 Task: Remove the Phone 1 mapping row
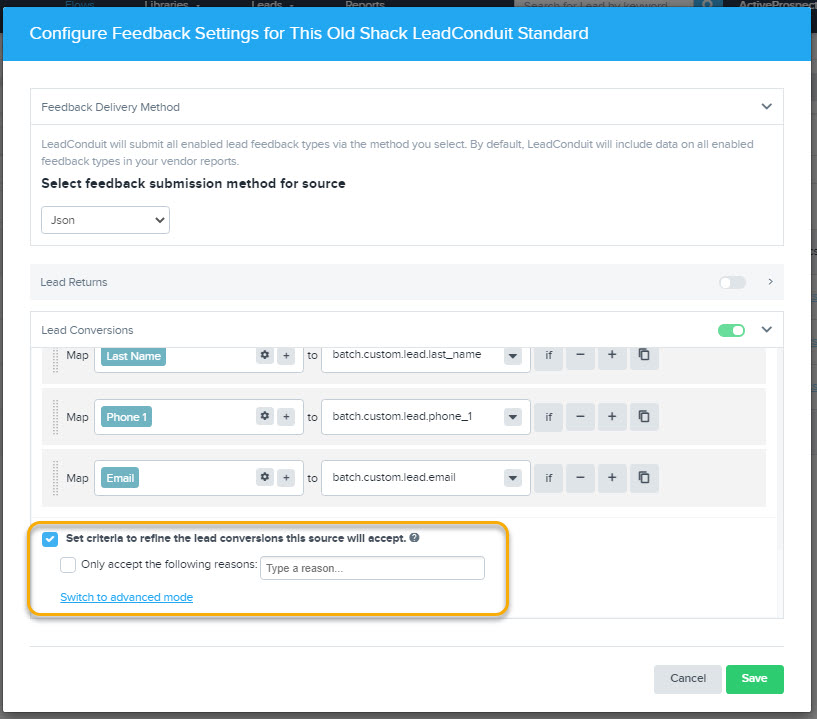[580, 417]
